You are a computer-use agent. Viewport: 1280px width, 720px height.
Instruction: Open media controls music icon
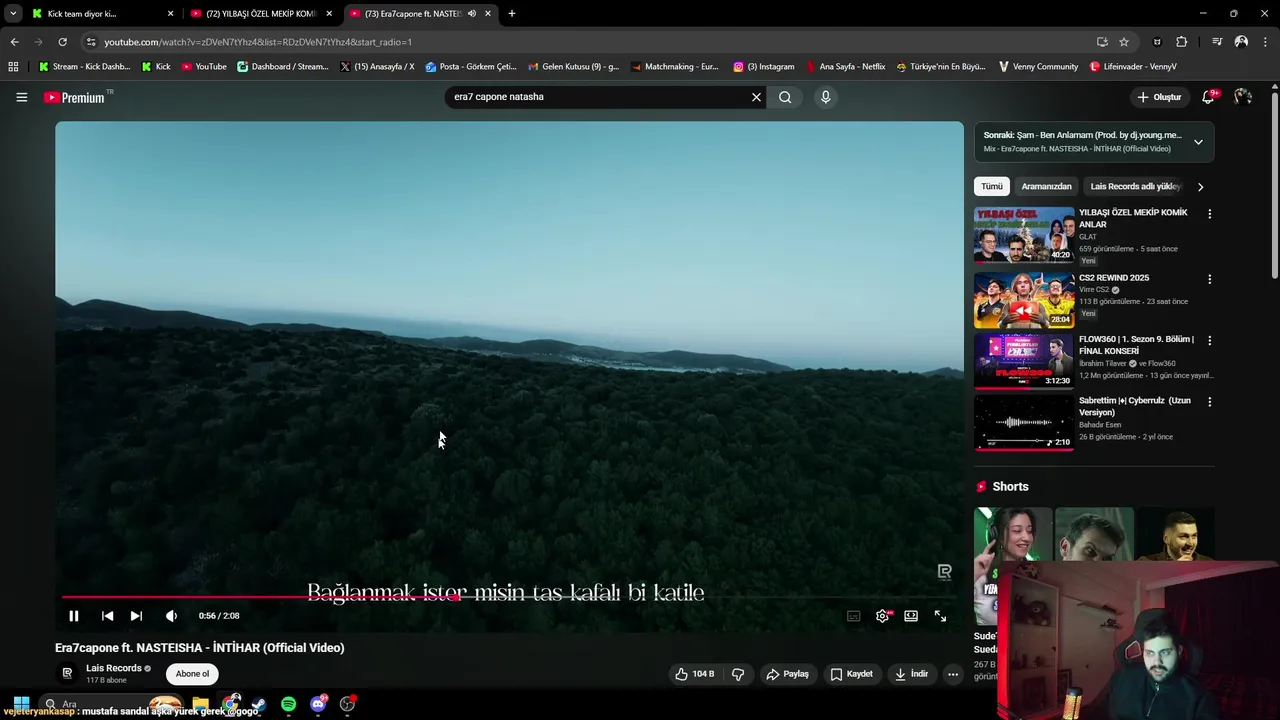[1217, 42]
